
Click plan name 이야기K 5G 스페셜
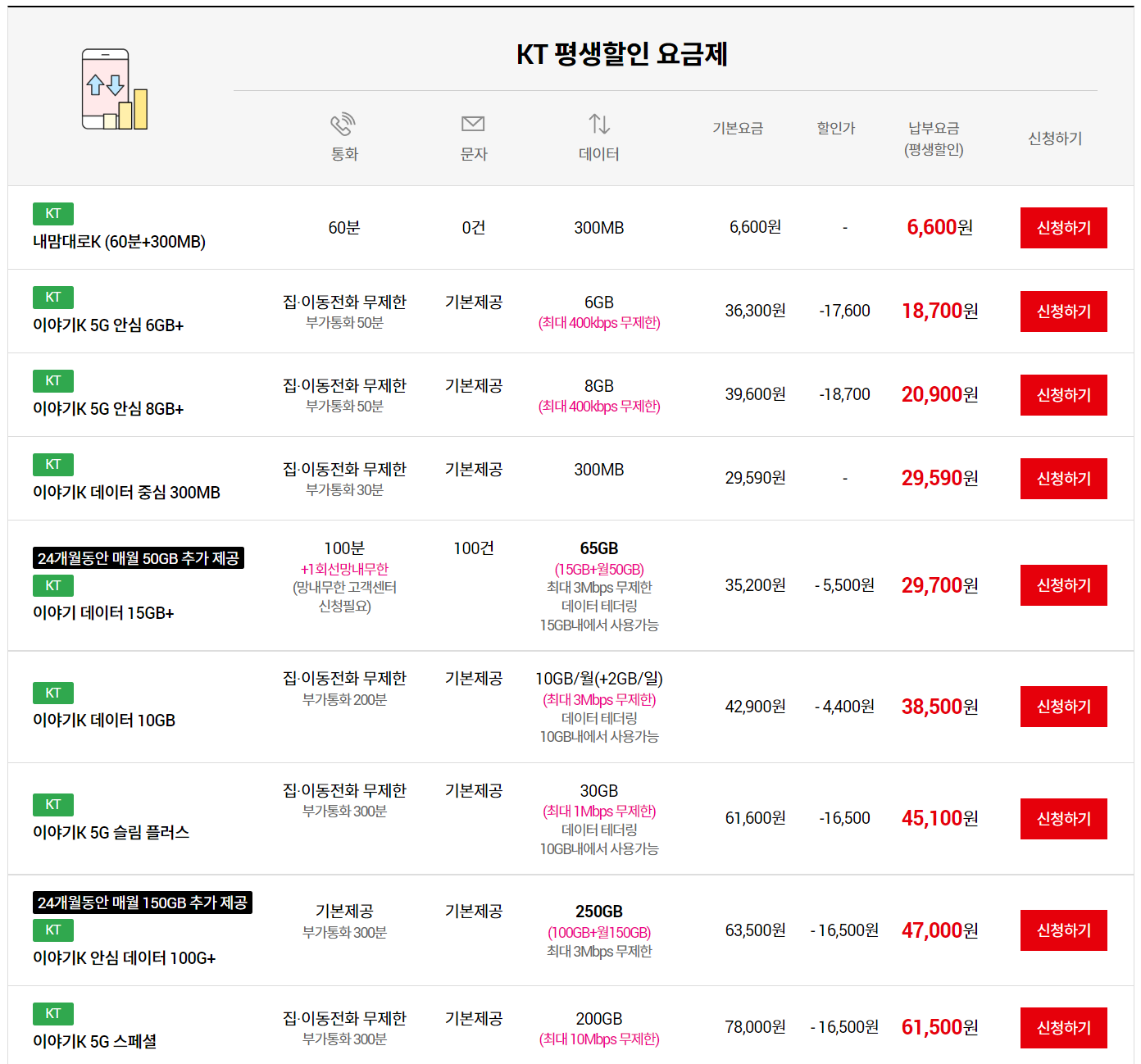[94, 1042]
